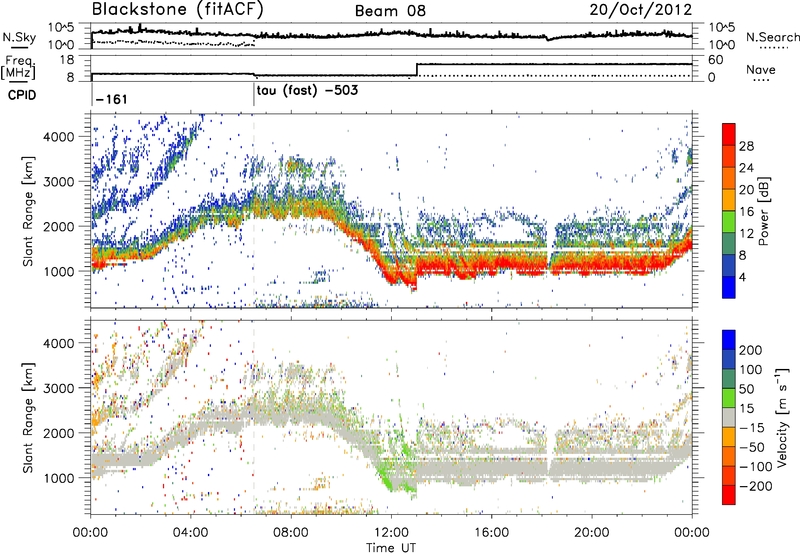Click the velocity colorbar tick '200'
The image size is (800, 554).
click(x=751, y=350)
